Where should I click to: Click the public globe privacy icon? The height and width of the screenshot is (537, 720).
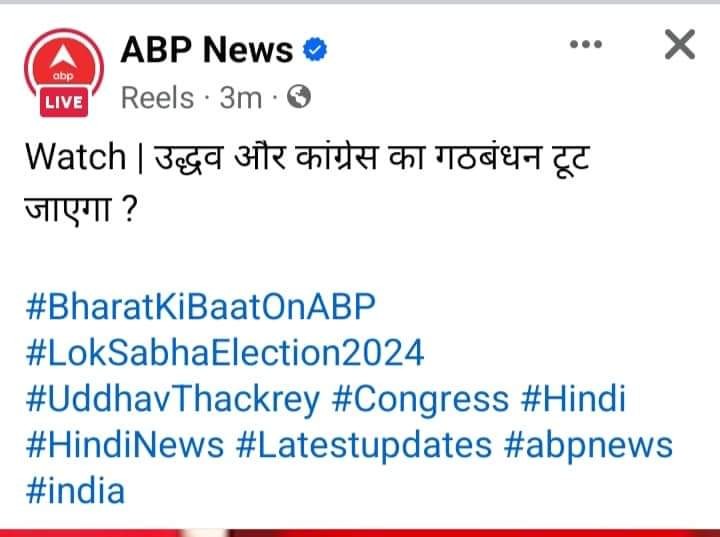point(298,97)
